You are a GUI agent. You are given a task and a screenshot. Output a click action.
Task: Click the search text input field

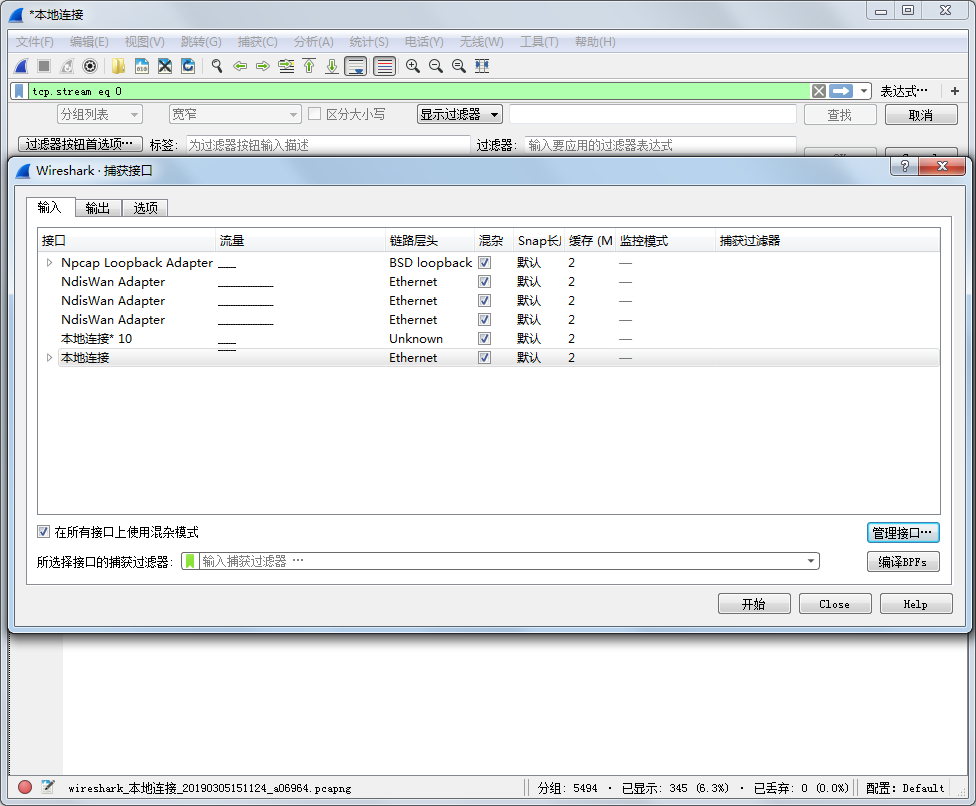click(652, 115)
